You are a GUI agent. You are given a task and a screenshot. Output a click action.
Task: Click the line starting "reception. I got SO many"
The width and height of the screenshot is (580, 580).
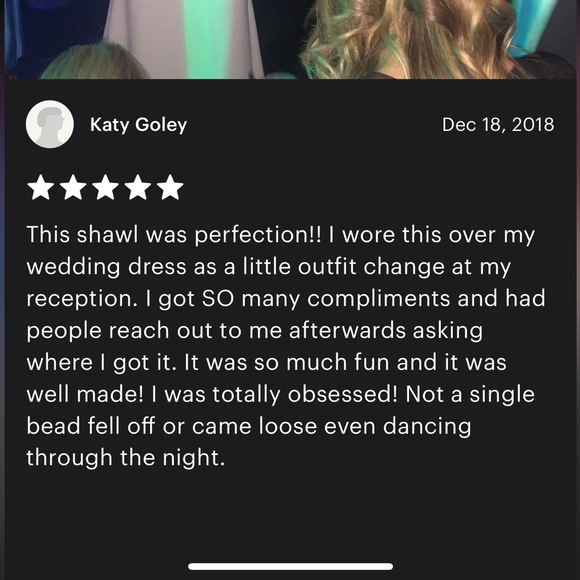coord(286,299)
